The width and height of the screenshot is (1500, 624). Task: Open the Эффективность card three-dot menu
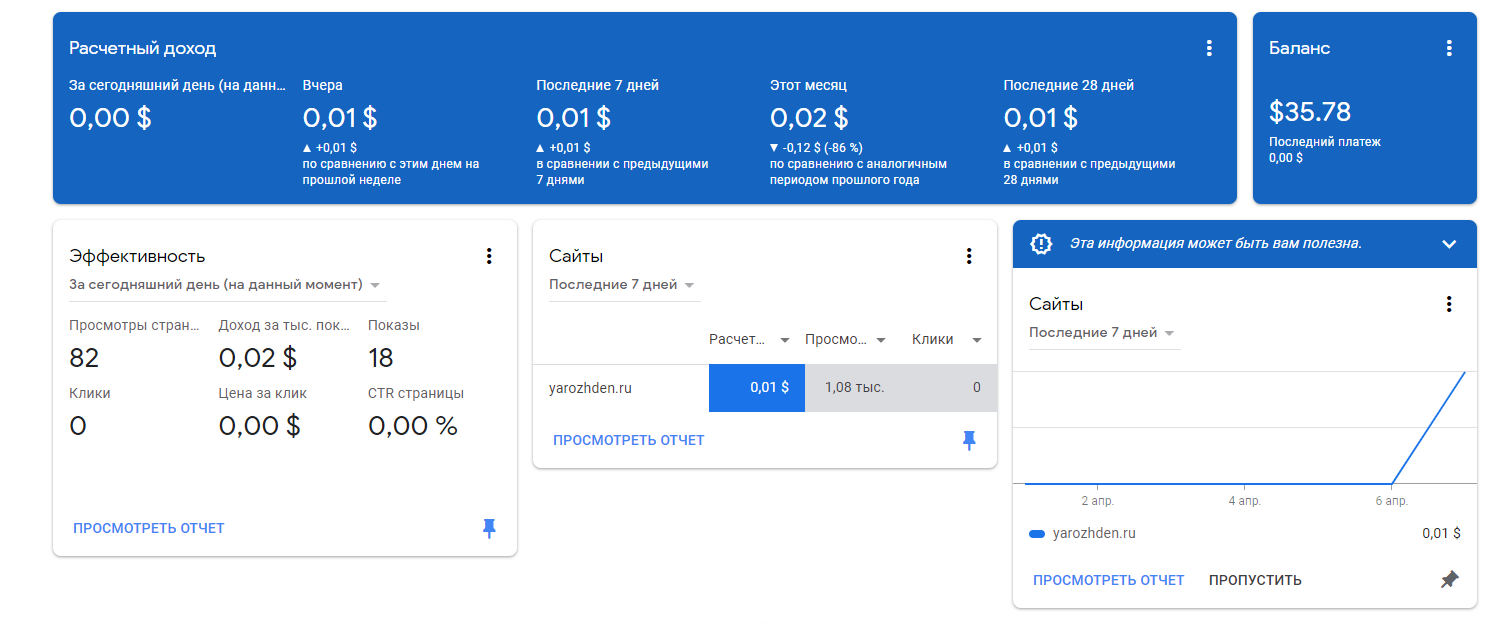coord(489,256)
